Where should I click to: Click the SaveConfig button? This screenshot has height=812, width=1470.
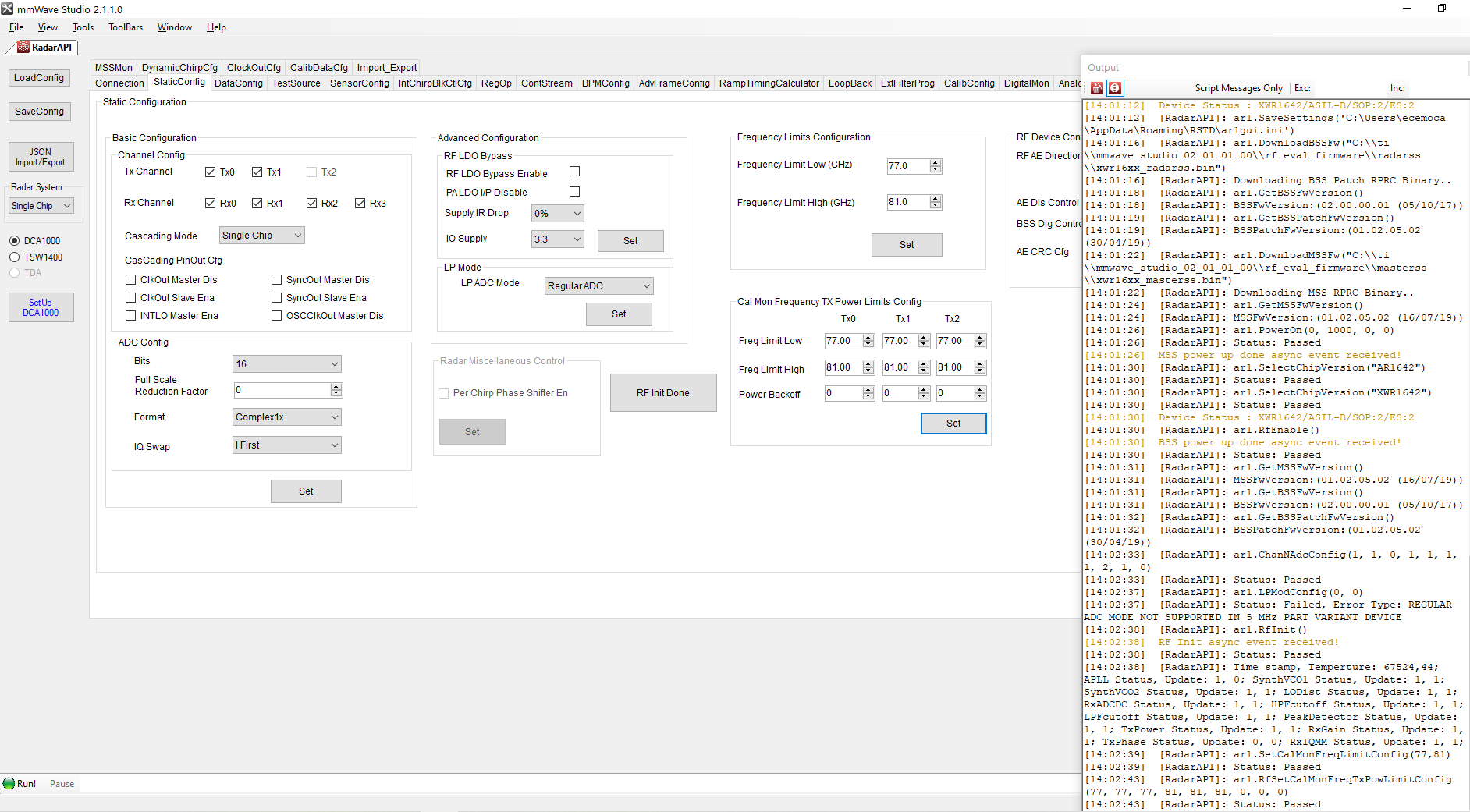(x=39, y=111)
